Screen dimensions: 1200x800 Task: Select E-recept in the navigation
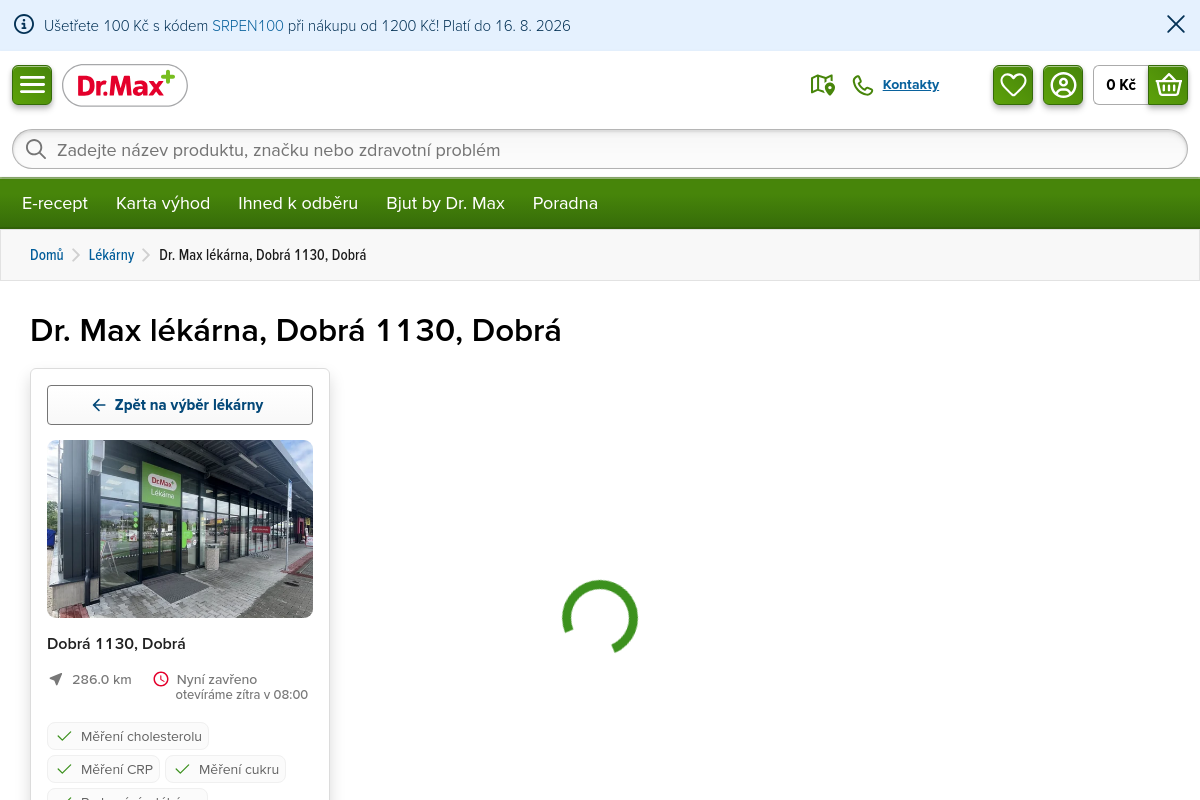click(55, 203)
